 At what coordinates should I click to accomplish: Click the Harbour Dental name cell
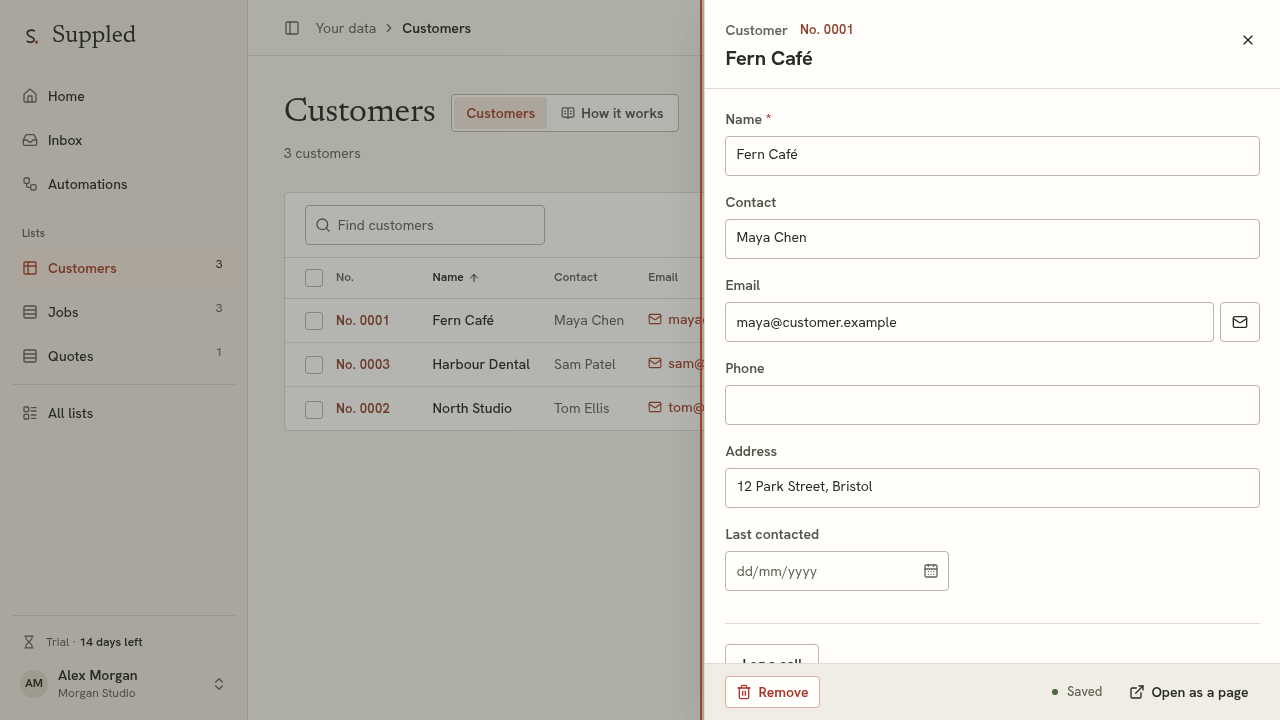coord(481,364)
